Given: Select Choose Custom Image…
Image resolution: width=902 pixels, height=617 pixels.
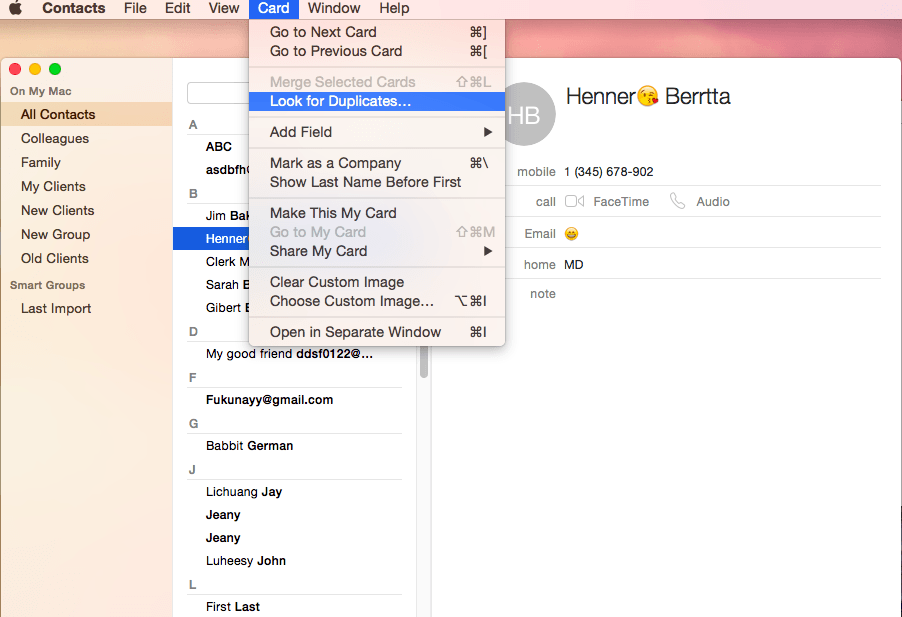Looking at the screenshot, I should (x=377, y=301).
